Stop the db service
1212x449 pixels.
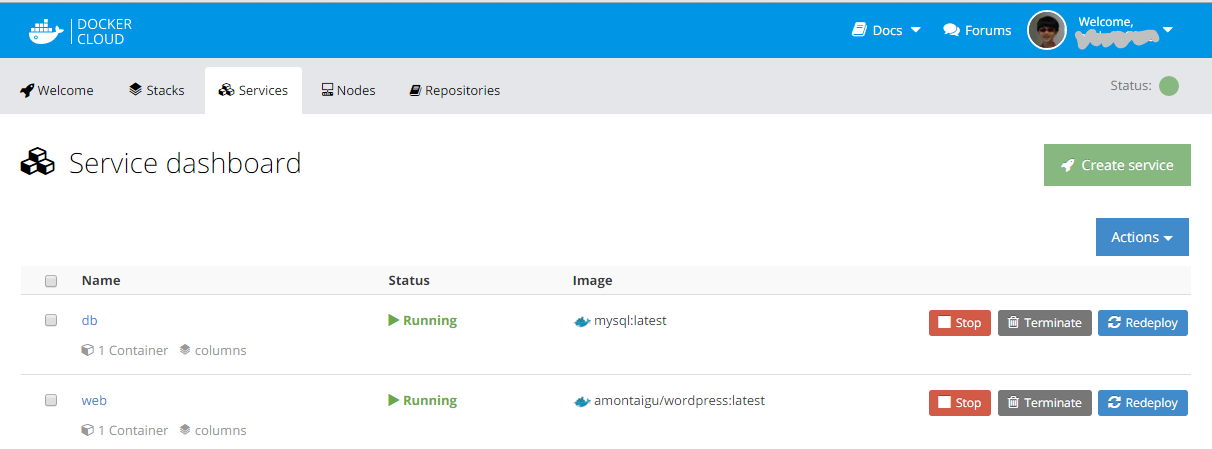[x=959, y=323]
